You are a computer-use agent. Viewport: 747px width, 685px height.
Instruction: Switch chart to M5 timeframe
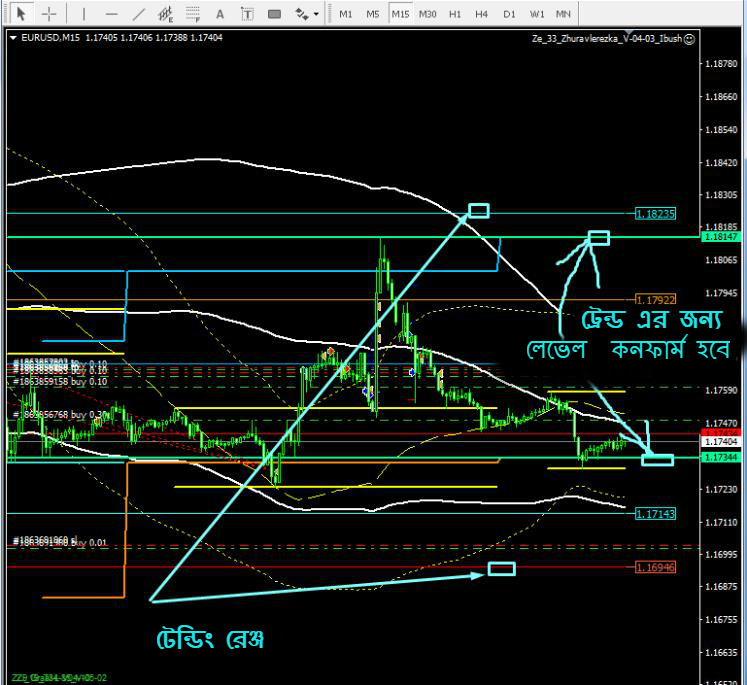coord(373,14)
